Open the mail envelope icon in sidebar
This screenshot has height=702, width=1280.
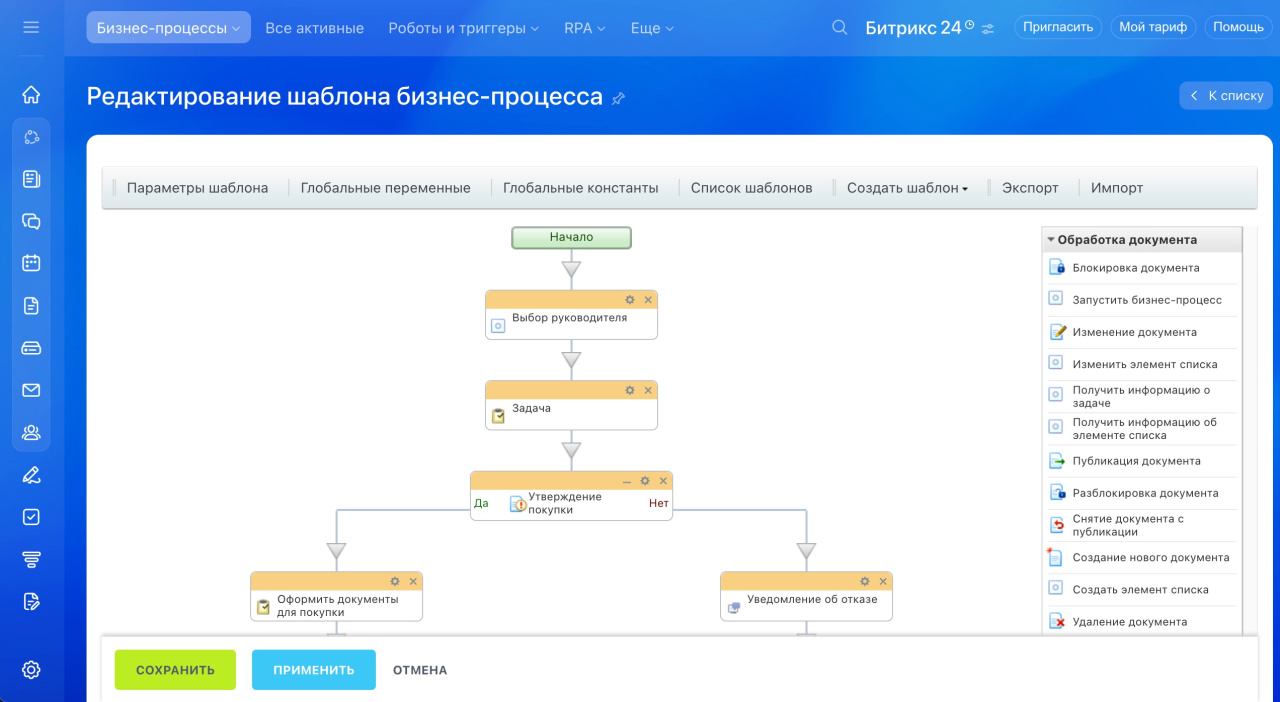coord(31,390)
